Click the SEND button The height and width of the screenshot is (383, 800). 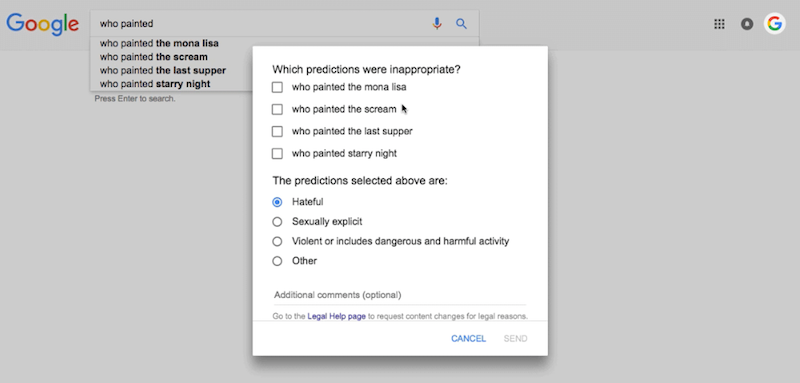pos(515,339)
